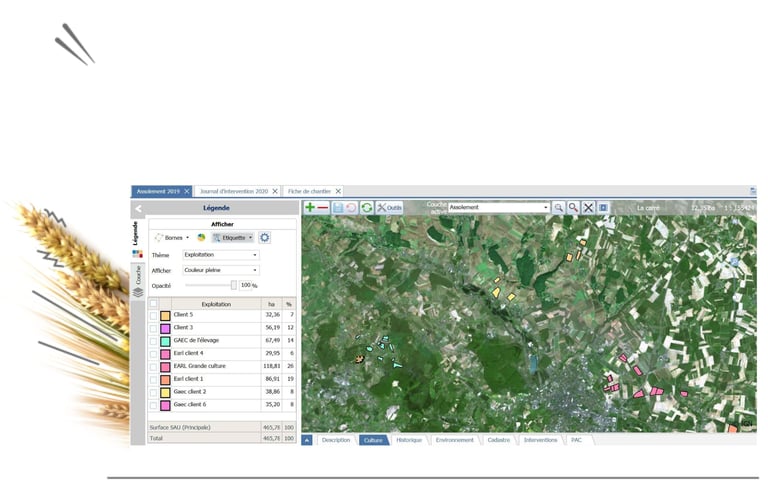The height and width of the screenshot is (500, 768).
Task: Open the Etiquette dropdown
Action: (x=233, y=238)
